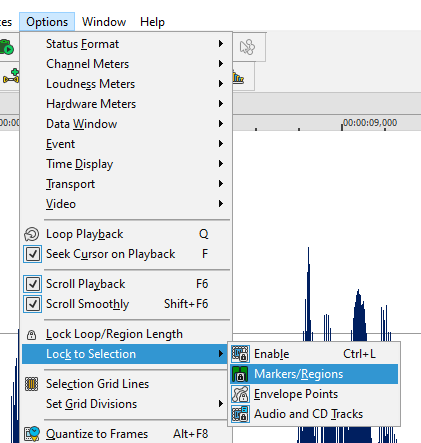Click the green Markers/Regions lock icon

[x=240, y=374]
